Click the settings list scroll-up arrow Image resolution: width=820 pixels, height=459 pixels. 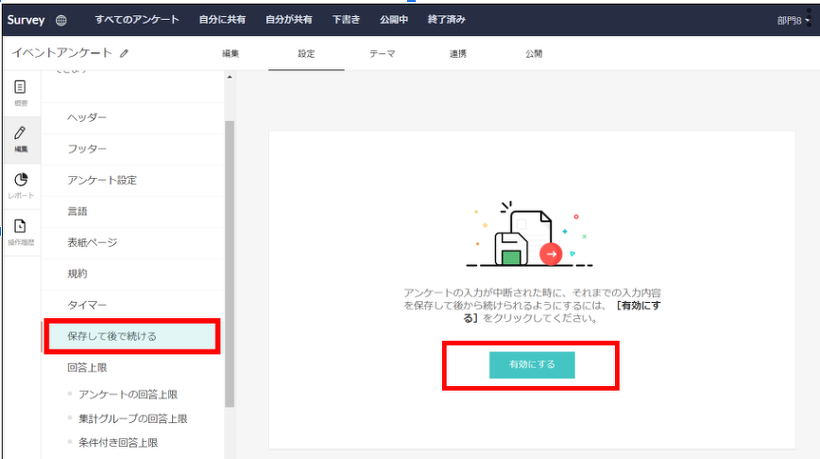pyautogui.click(x=230, y=78)
